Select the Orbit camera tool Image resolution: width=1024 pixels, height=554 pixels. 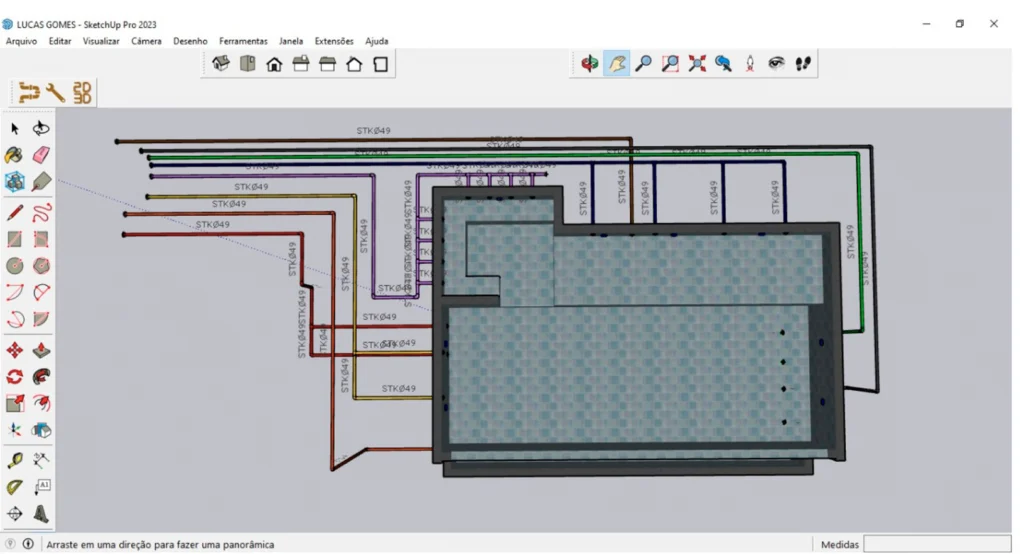(x=591, y=64)
